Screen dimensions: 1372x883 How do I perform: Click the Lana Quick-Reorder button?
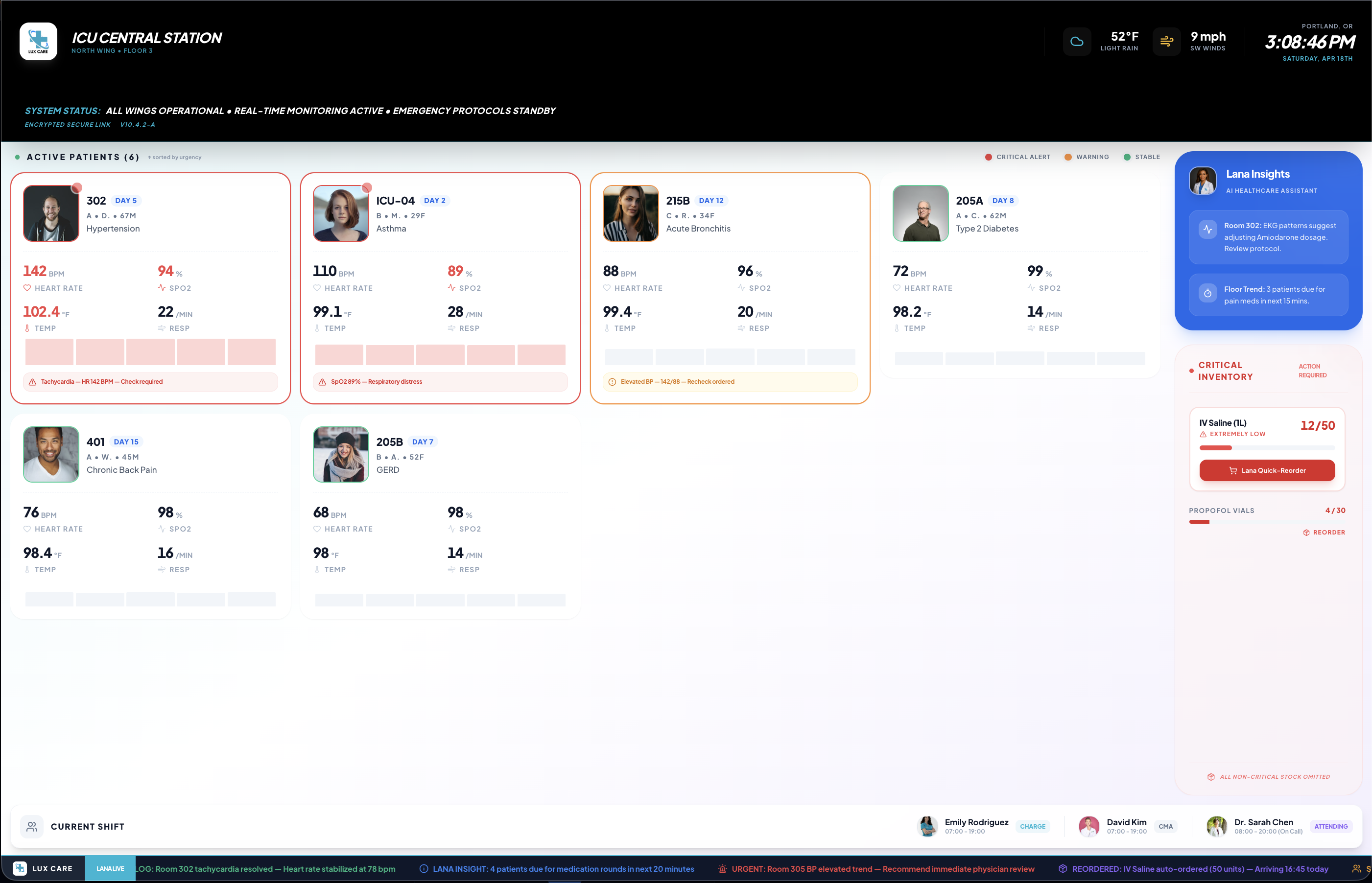[x=1267, y=471]
